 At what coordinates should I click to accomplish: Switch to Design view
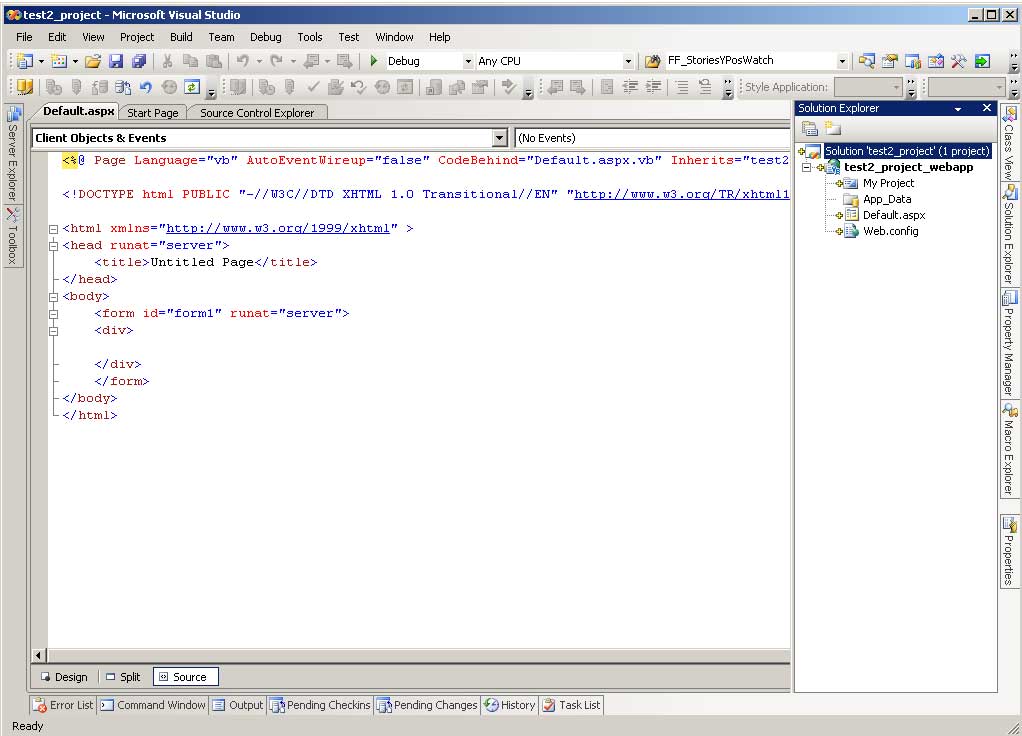(x=65, y=677)
